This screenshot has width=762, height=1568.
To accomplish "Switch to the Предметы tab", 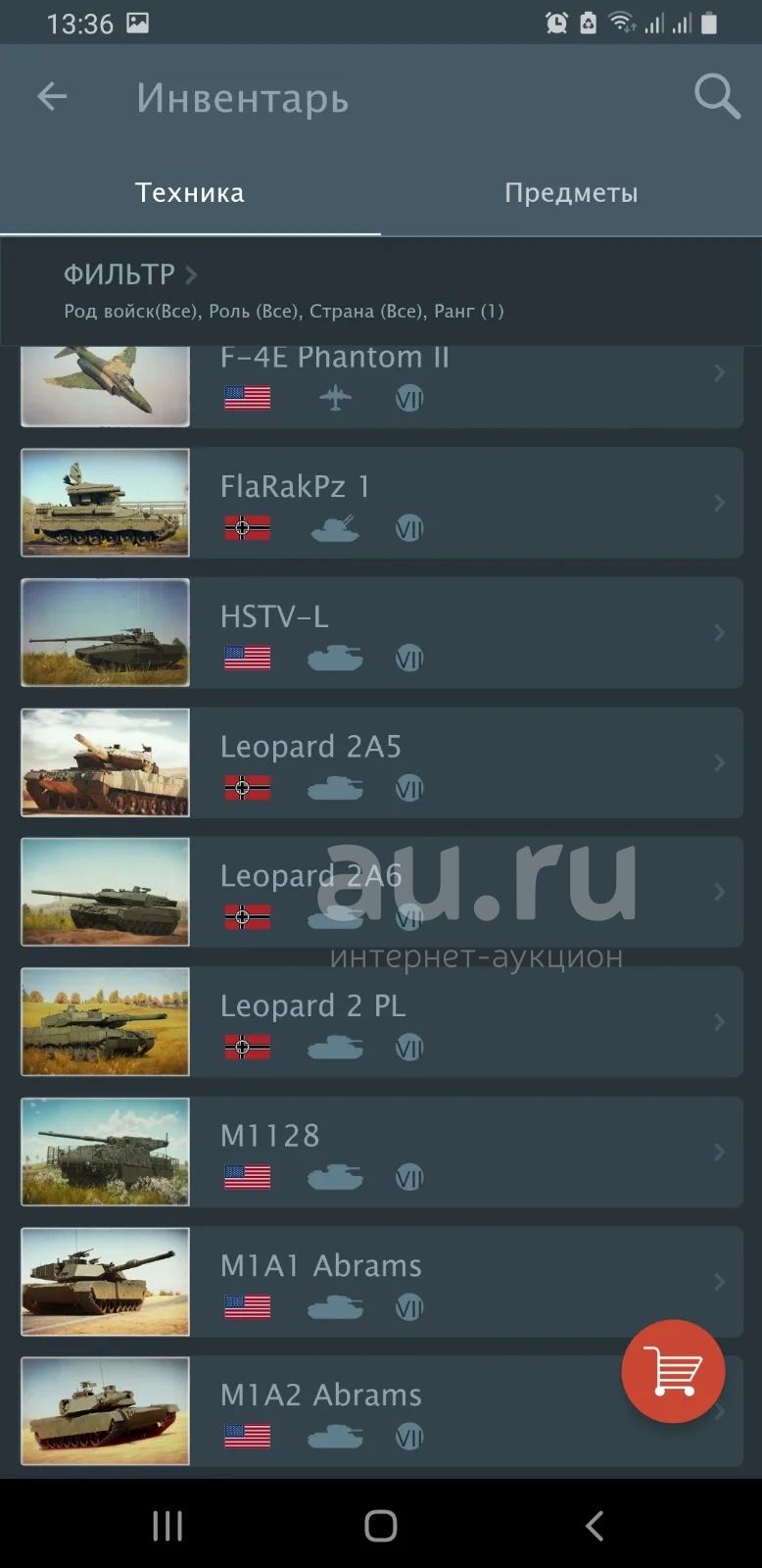I will (571, 192).
